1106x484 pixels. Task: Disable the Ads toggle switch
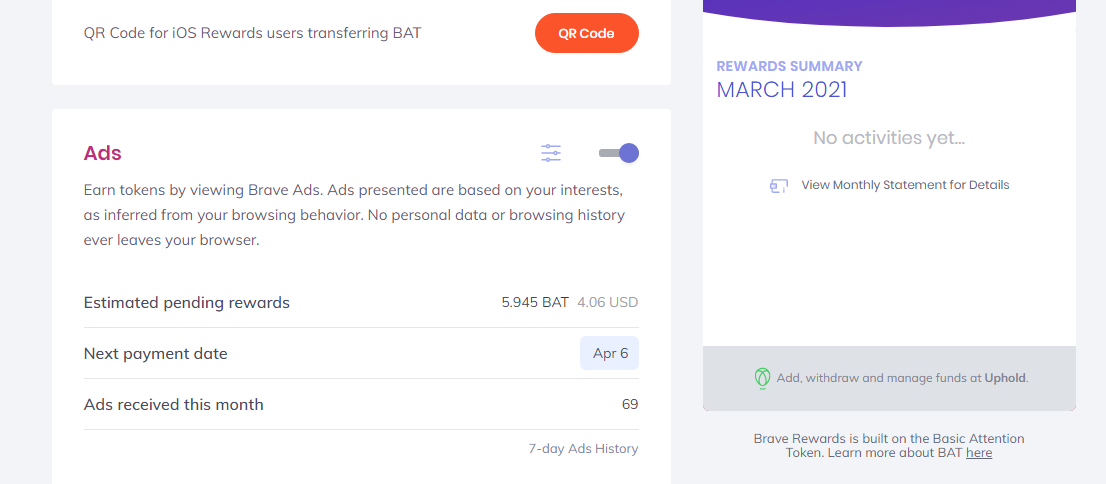tap(619, 153)
